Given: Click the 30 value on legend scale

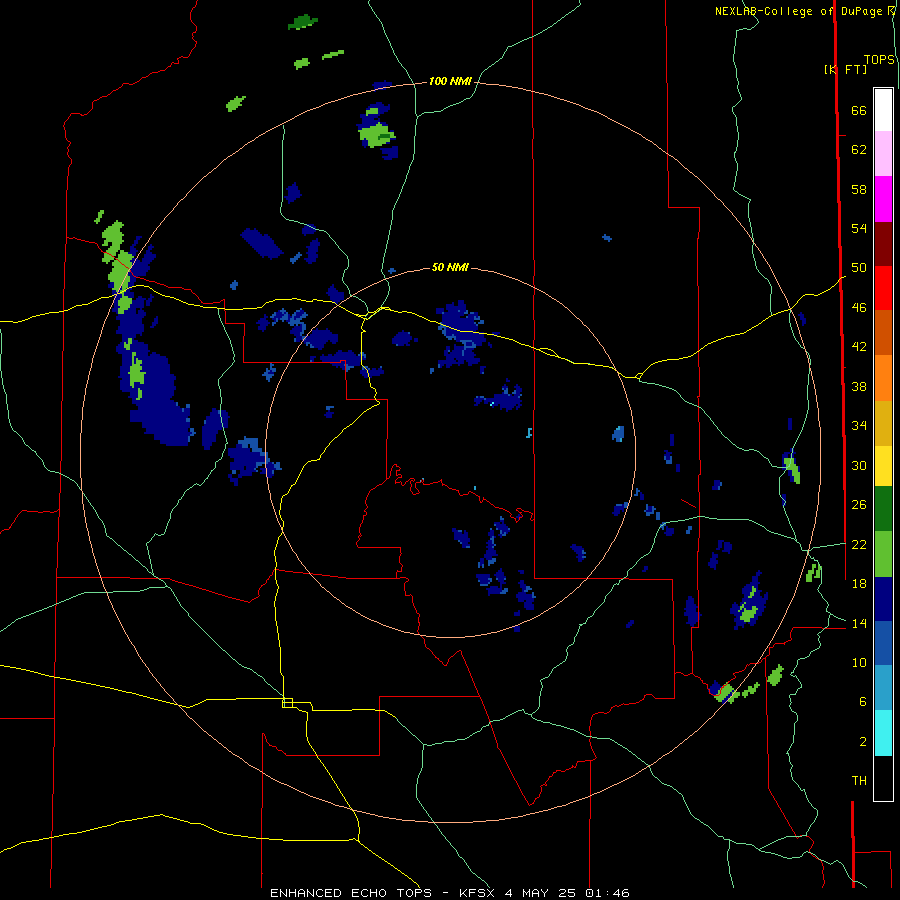Looking at the screenshot, I should click(x=859, y=465).
